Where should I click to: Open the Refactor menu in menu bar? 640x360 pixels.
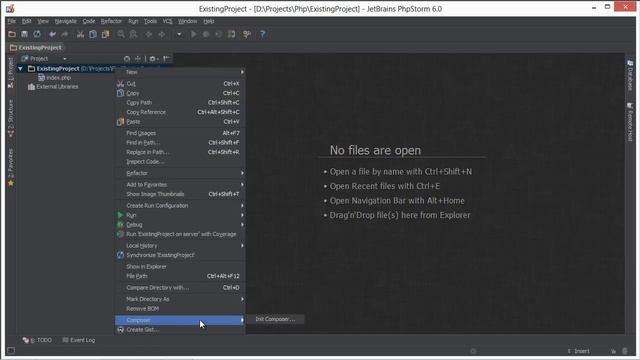(x=111, y=21)
